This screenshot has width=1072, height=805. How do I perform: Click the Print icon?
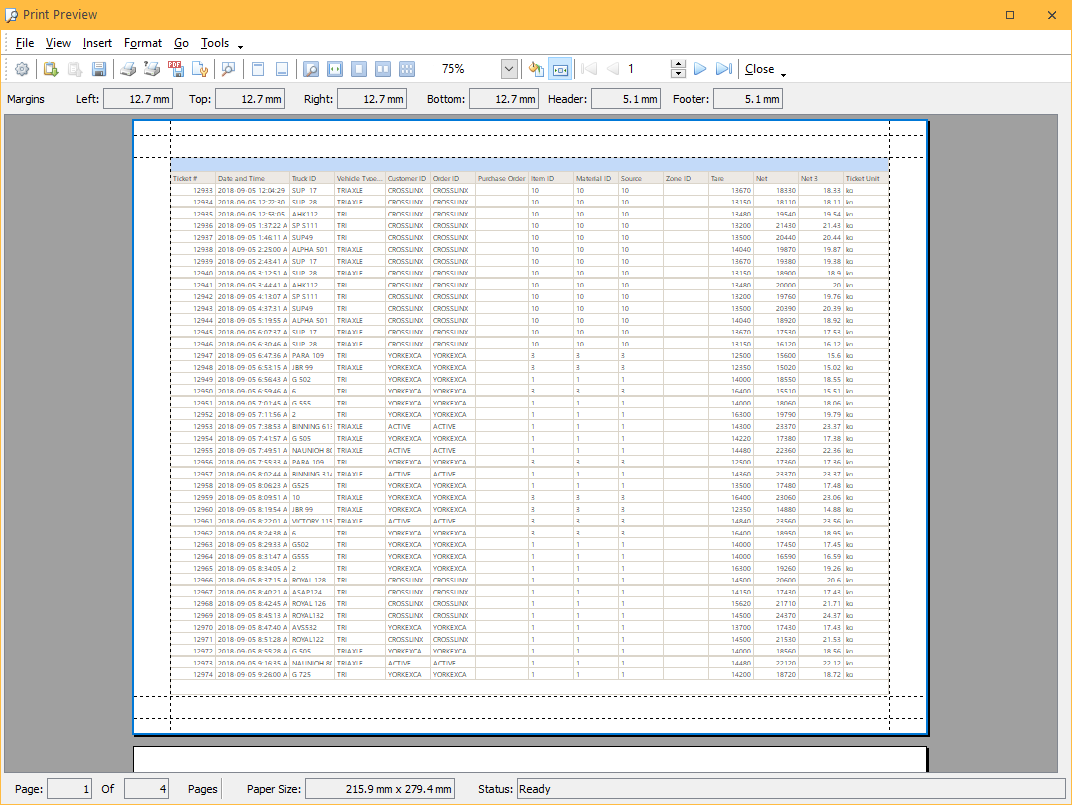point(128,69)
